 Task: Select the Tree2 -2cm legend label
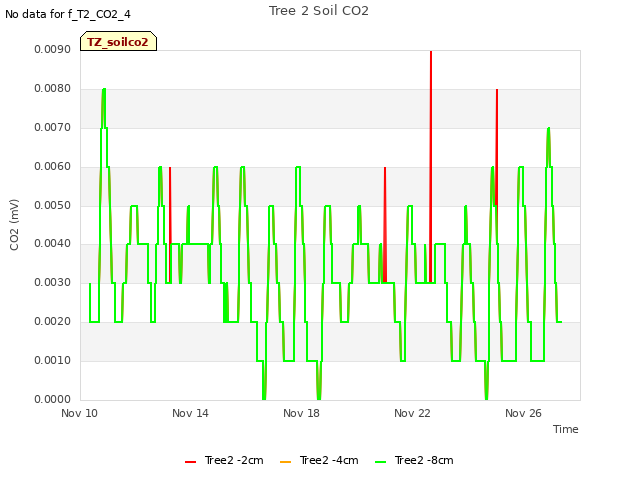(x=234, y=460)
